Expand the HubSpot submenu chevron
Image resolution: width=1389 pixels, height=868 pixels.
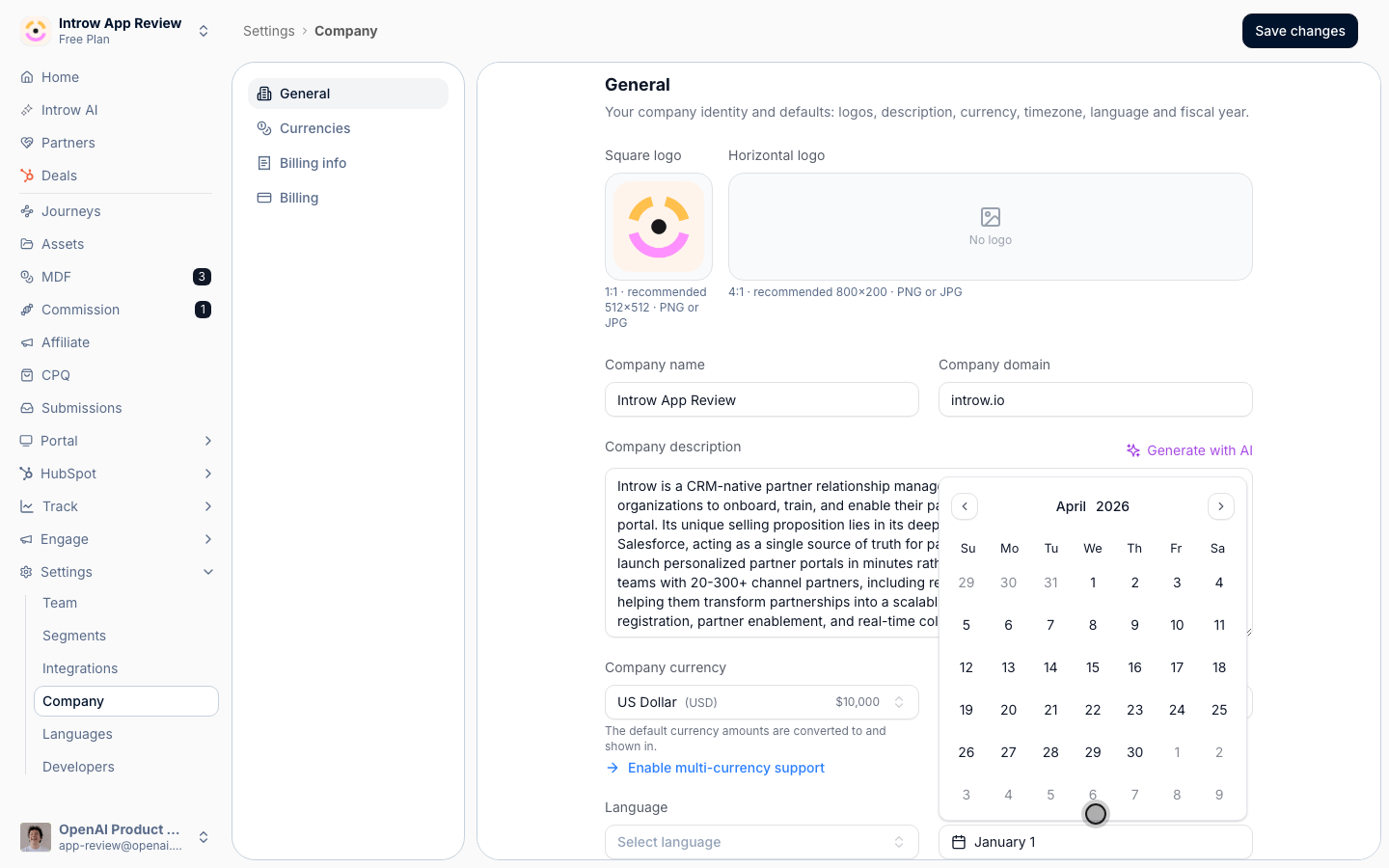click(208, 474)
